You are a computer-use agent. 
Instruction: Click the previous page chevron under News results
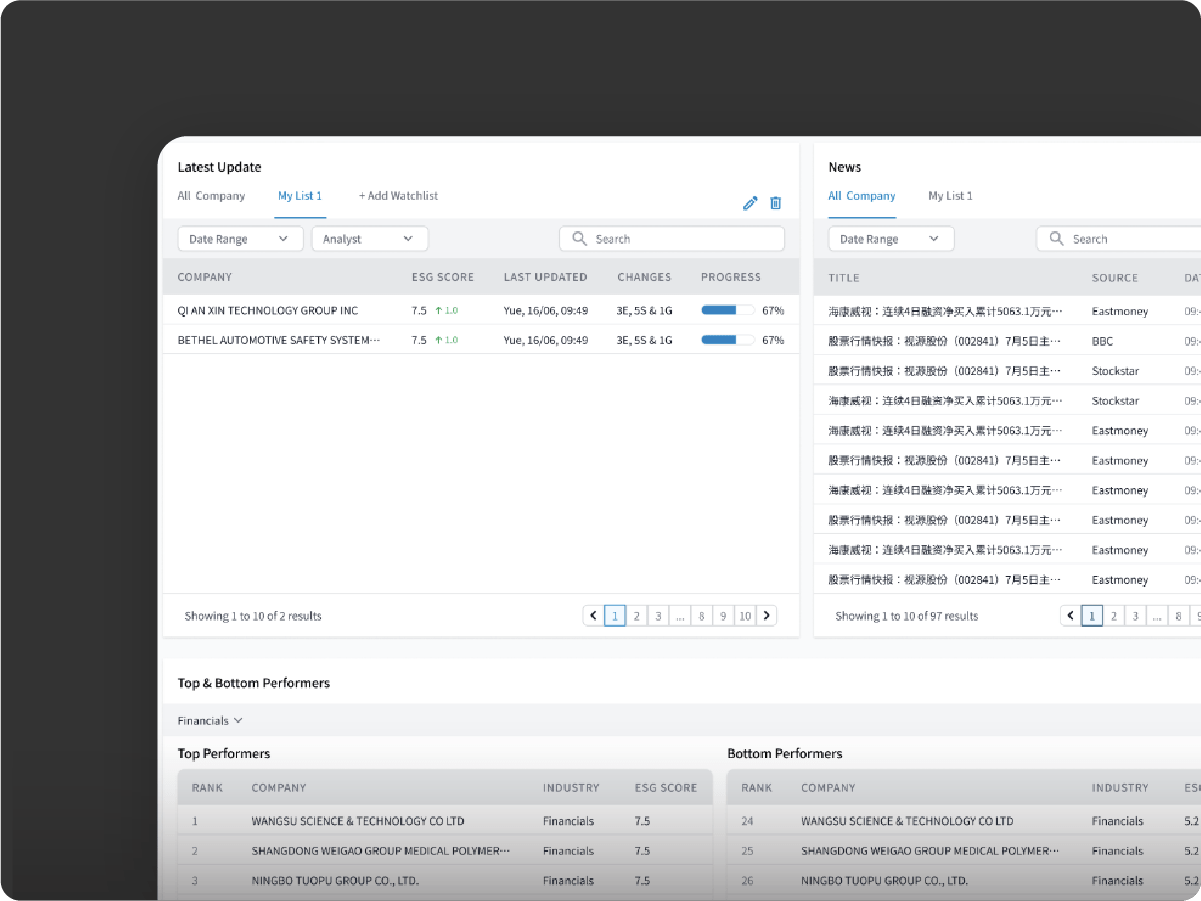[1069, 615]
